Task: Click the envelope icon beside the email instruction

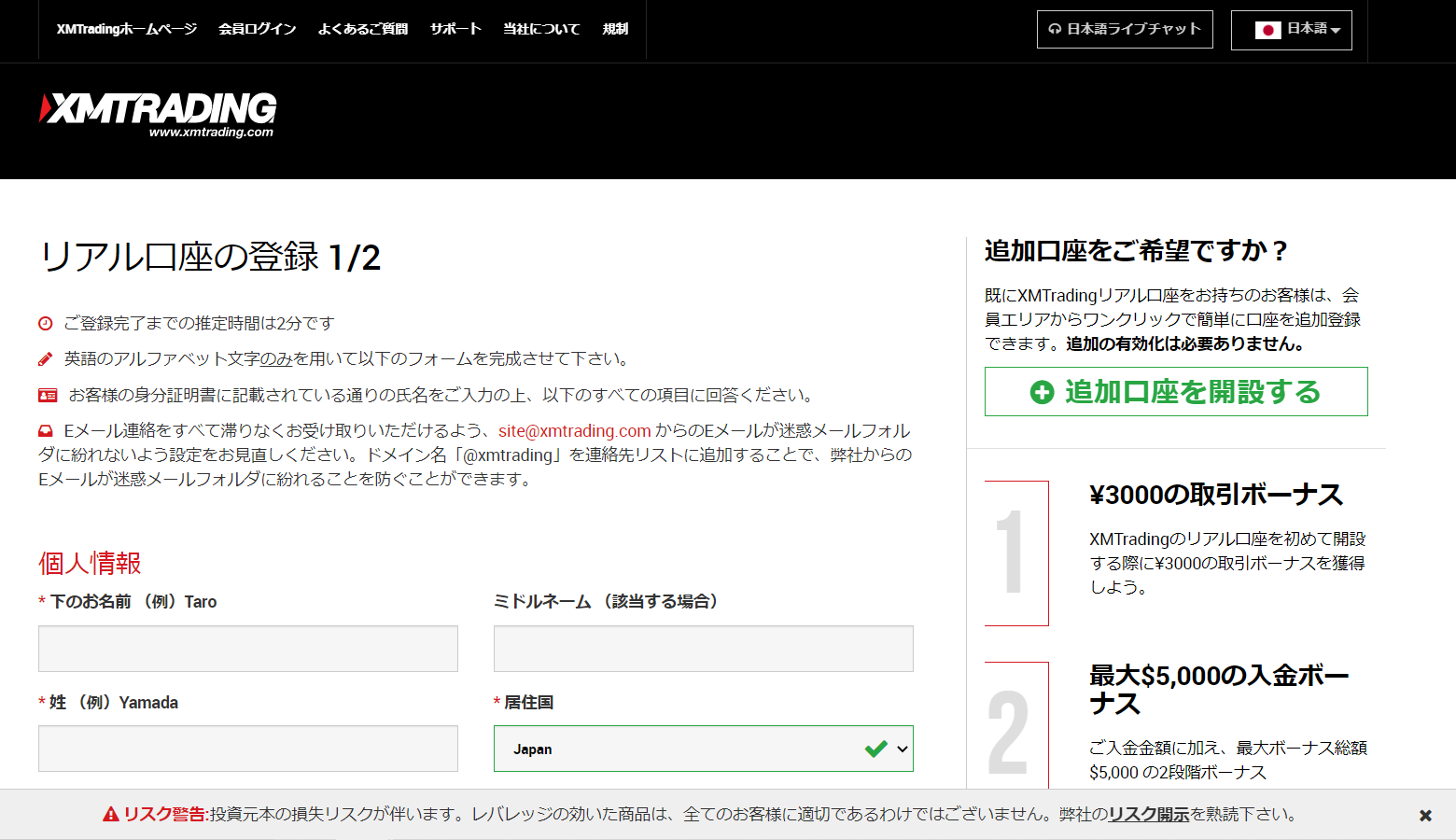Action: [46, 430]
